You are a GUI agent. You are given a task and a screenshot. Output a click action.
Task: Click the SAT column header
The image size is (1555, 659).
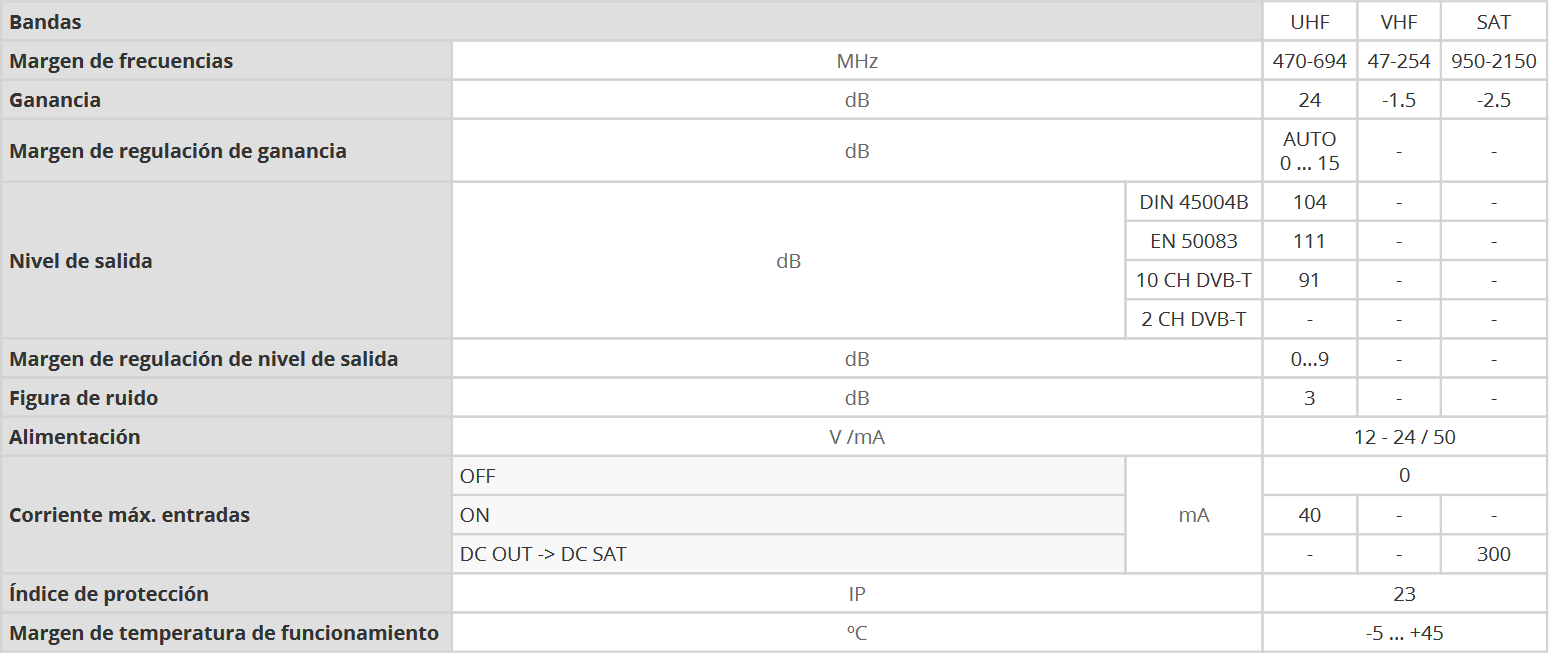pos(1493,22)
